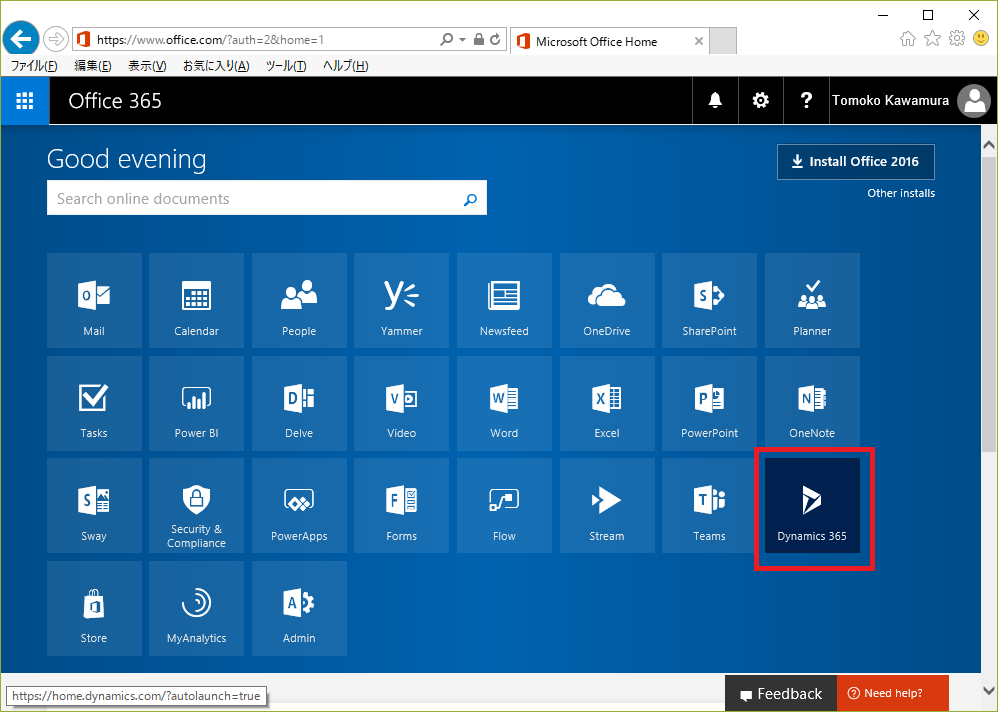Open the OneDrive tile
The image size is (998, 712).
[607, 300]
